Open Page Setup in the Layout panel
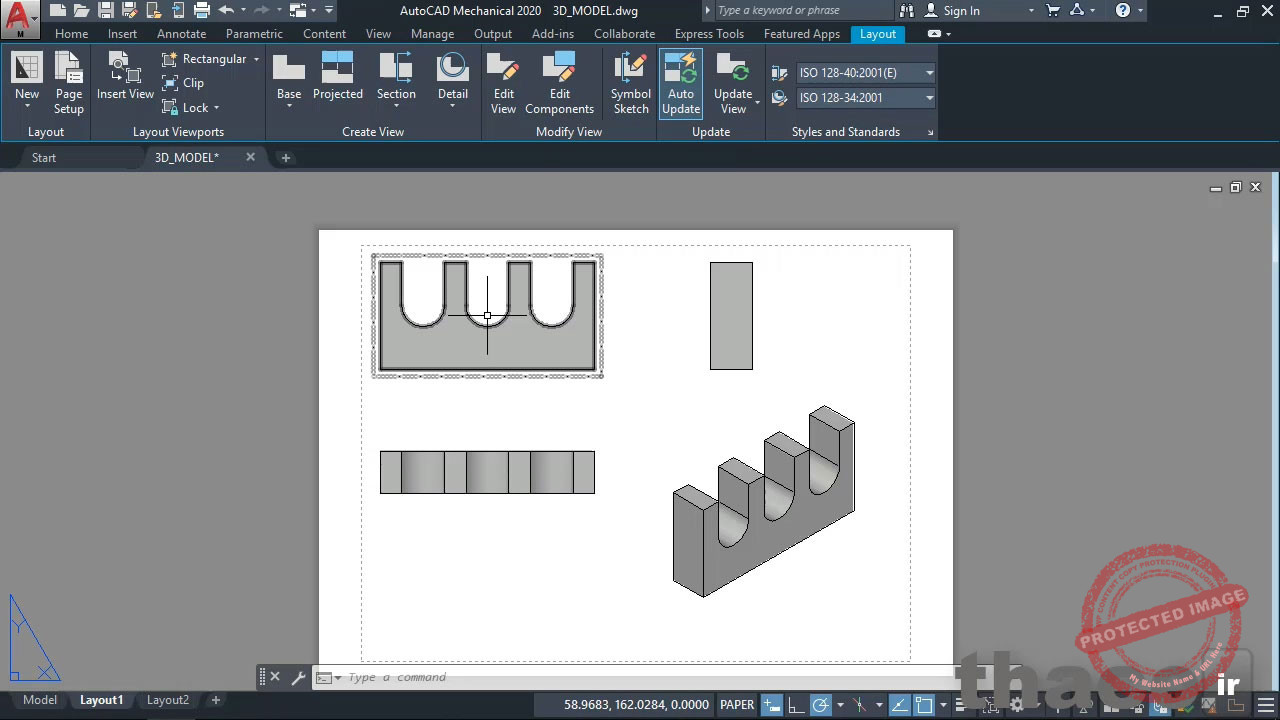The image size is (1280, 720). pyautogui.click(x=69, y=82)
